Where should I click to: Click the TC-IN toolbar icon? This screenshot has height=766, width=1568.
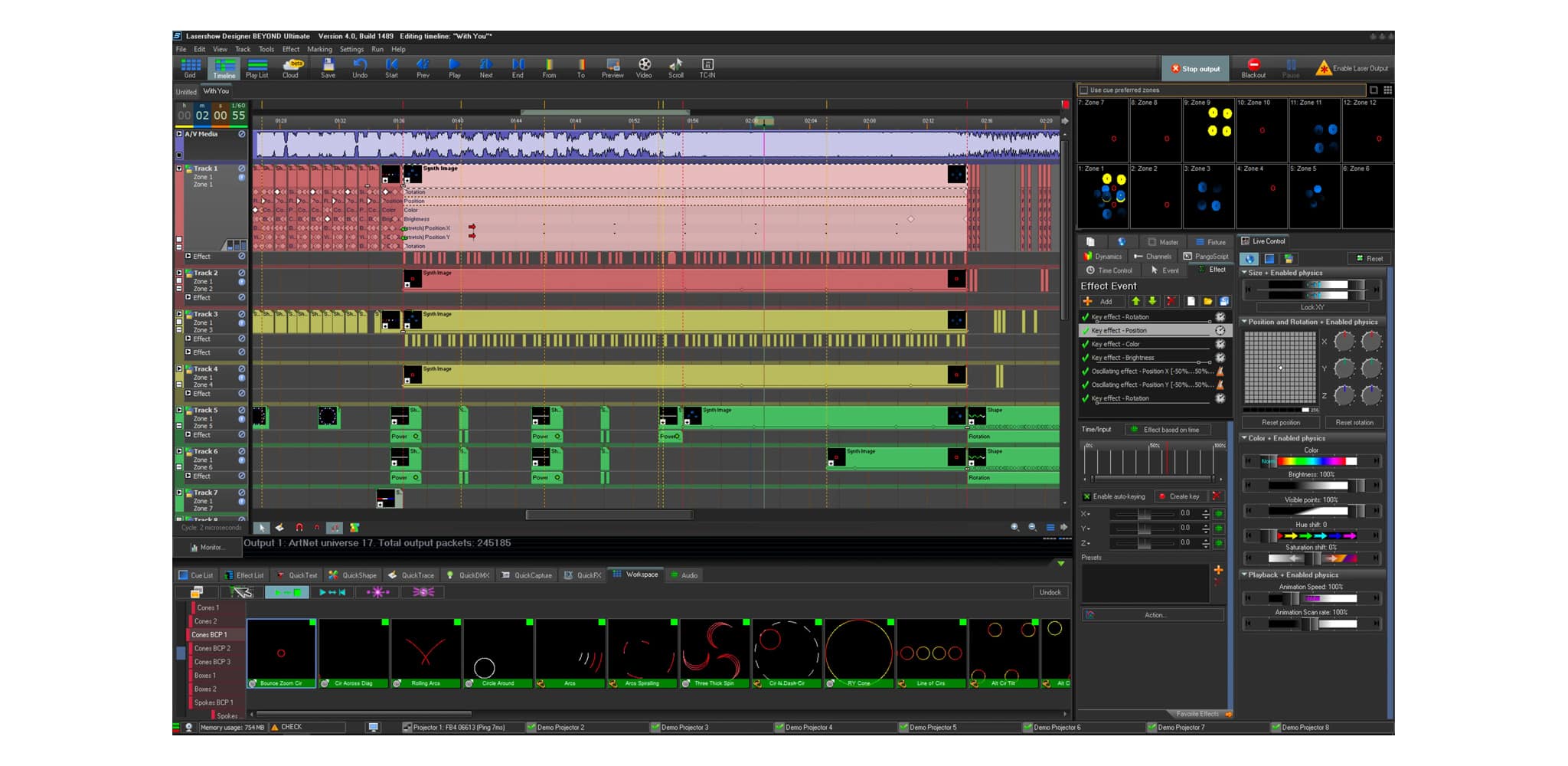pos(707,65)
